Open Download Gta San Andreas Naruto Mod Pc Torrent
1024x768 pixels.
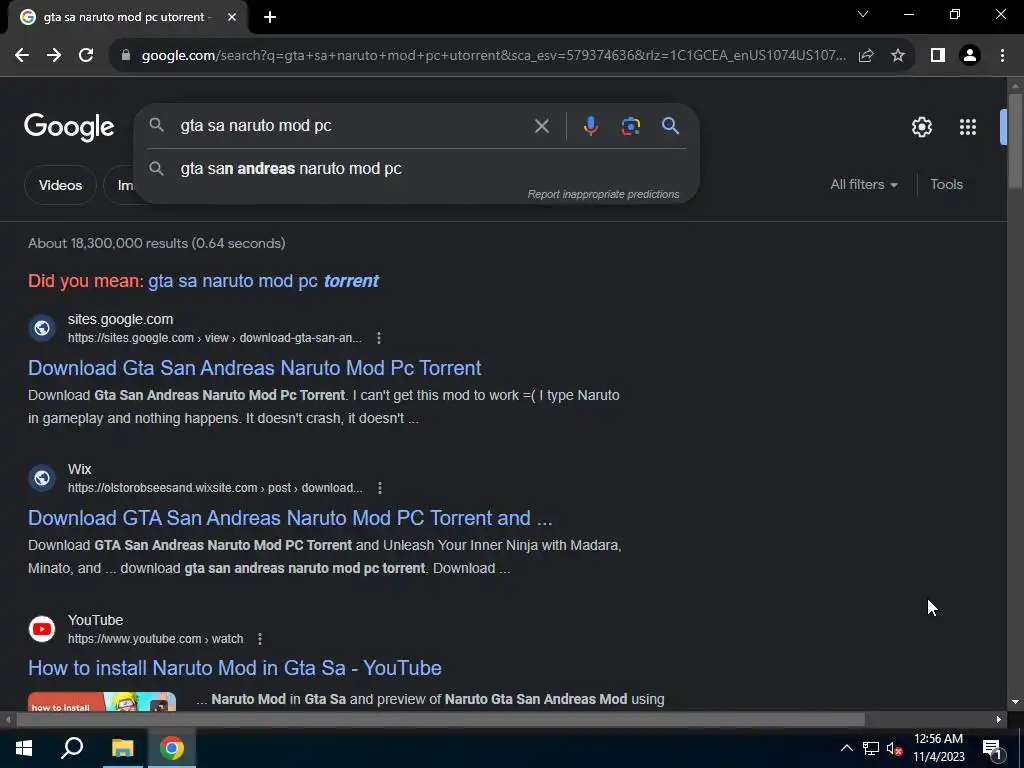255,368
